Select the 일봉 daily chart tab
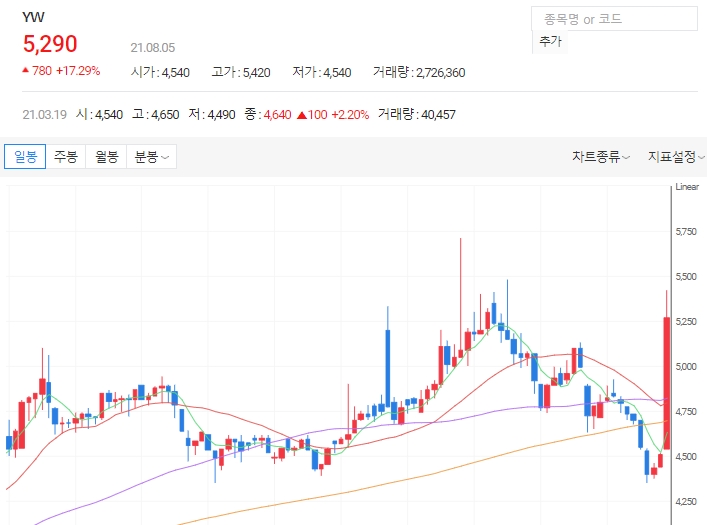The width and height of the screenshot is (707, 525). click(x=25, y=157)
